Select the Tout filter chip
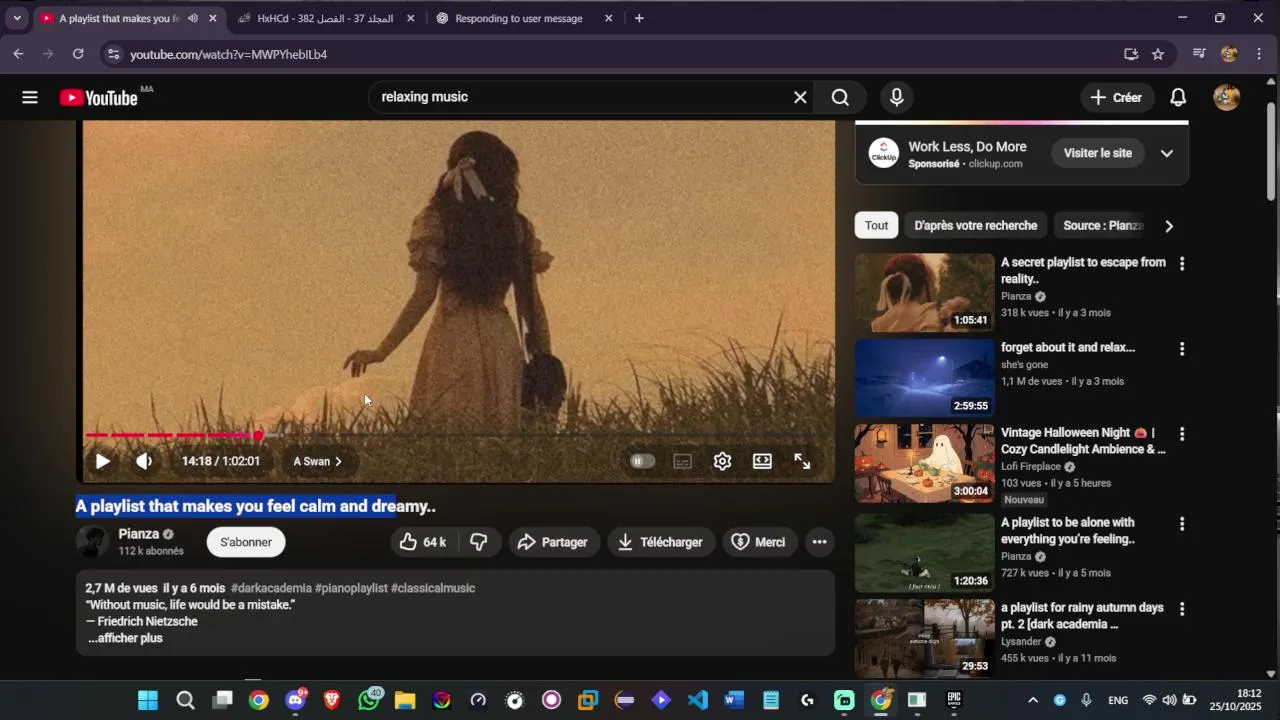Viewport: 1280px width, 720px height. pos(877,225)
